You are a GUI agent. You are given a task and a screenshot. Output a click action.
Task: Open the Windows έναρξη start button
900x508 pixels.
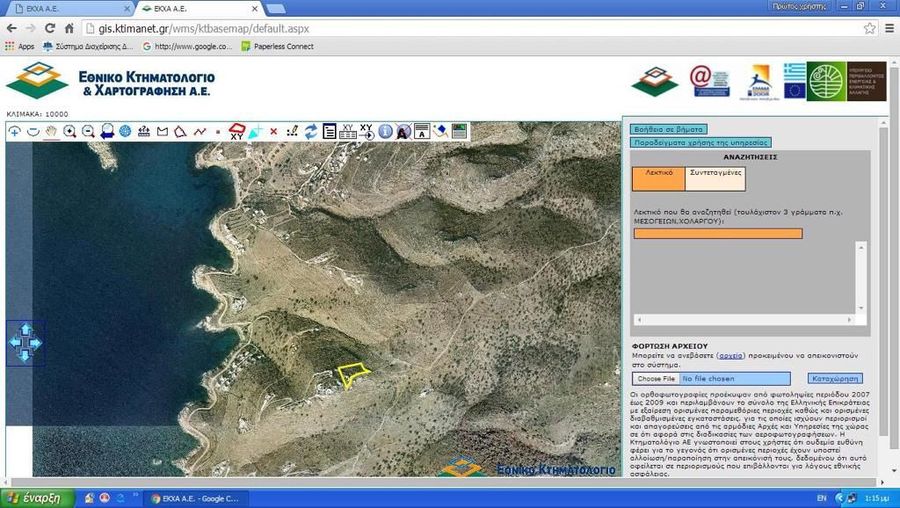(x=33, y=497)
